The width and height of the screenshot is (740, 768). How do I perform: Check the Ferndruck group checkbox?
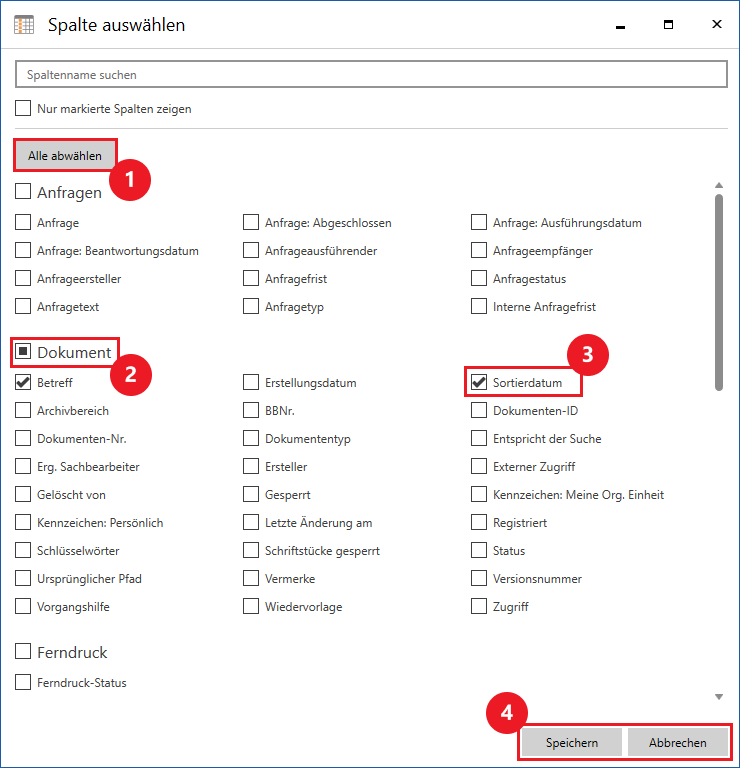(23, 651)
